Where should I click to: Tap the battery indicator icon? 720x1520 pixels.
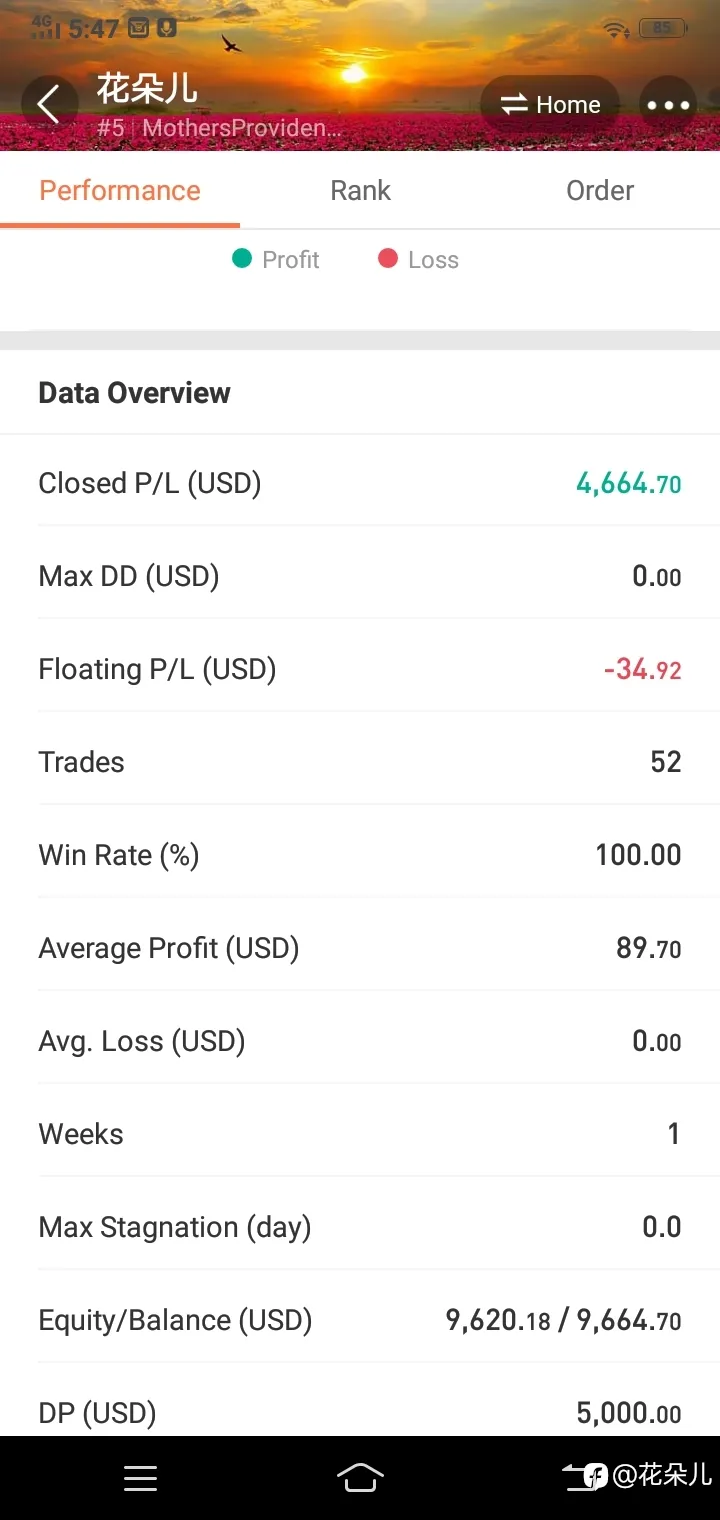663,29
